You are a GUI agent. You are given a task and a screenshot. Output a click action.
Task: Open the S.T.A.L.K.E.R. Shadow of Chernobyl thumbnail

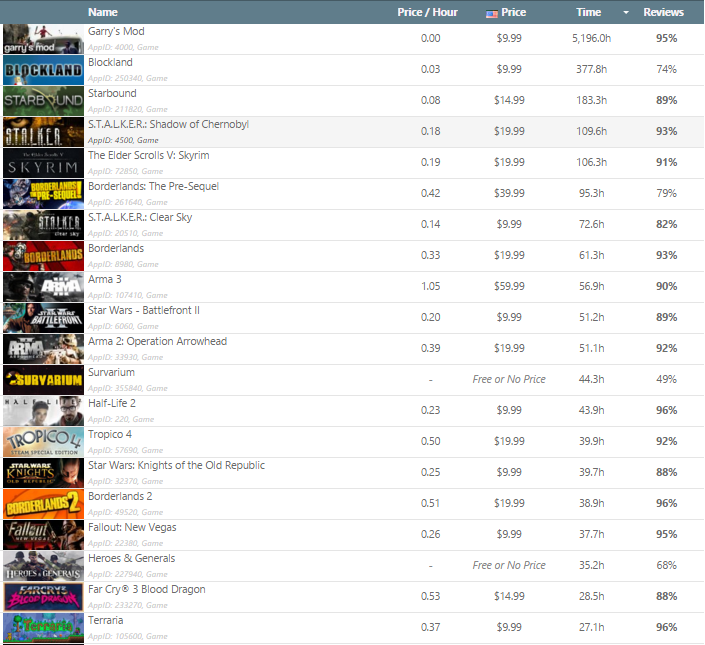43,132
